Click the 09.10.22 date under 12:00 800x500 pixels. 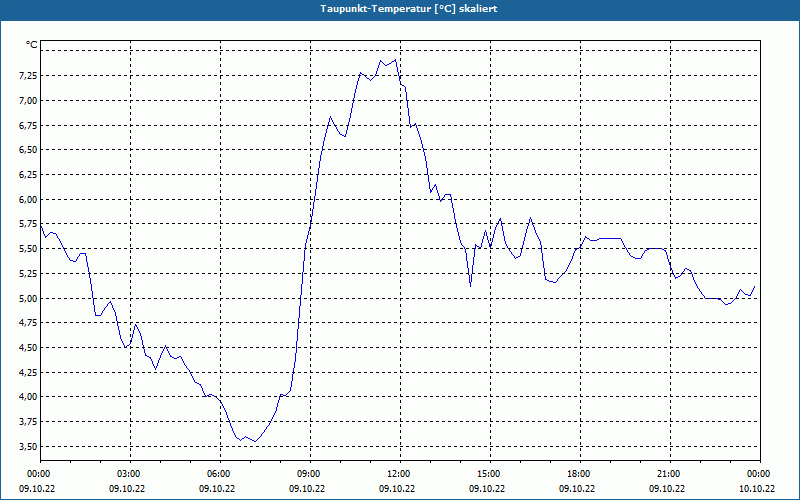click(397, 489)
